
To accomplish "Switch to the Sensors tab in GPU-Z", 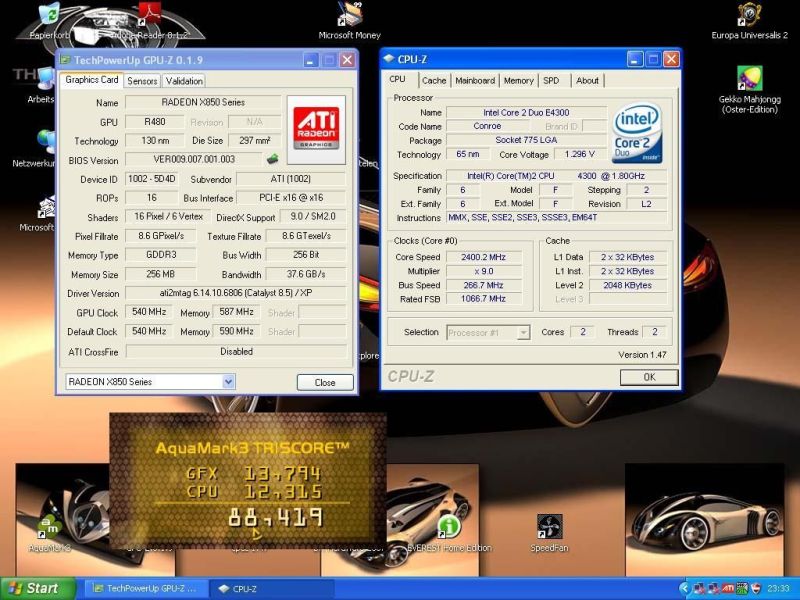I will [x=142, y=81].
